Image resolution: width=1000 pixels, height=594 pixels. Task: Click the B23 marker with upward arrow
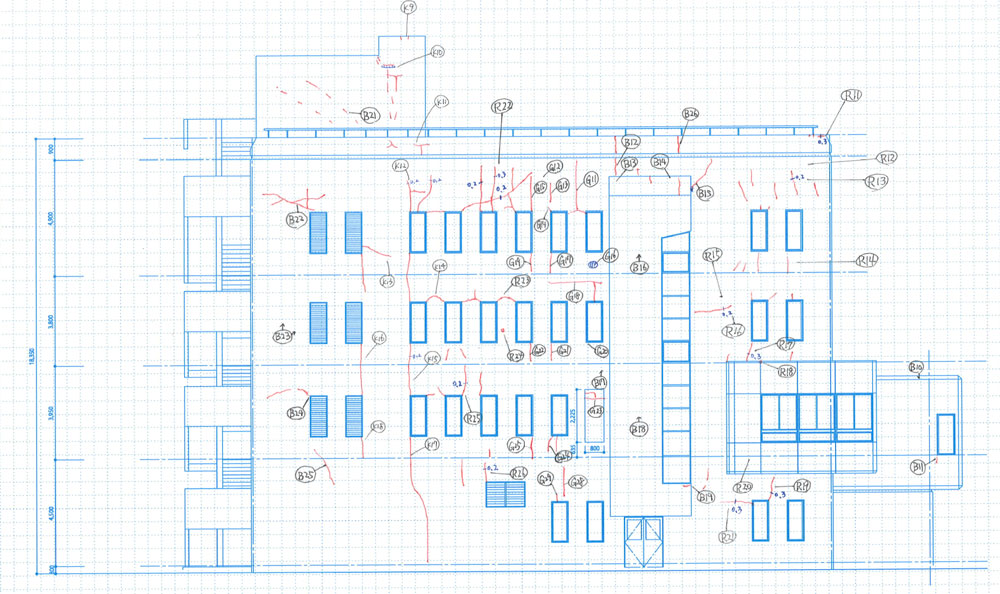(x=282, y=337)
